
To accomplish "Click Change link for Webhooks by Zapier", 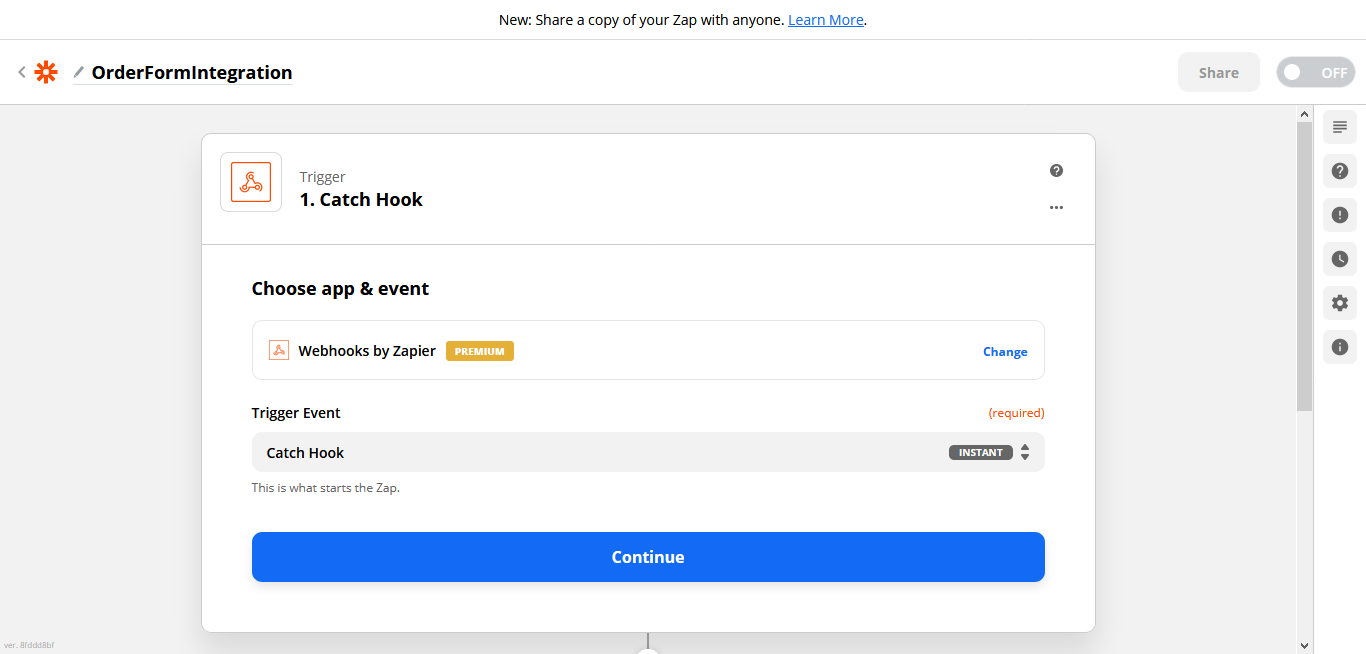I will pos(1005,351).
